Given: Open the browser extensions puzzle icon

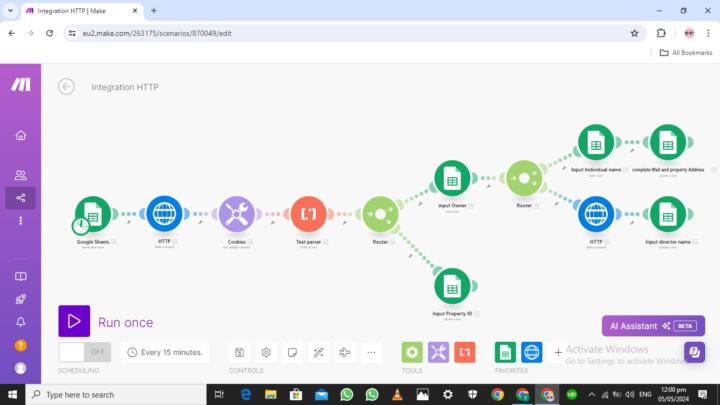Looking at the screenshot, I should coord(661,33).
